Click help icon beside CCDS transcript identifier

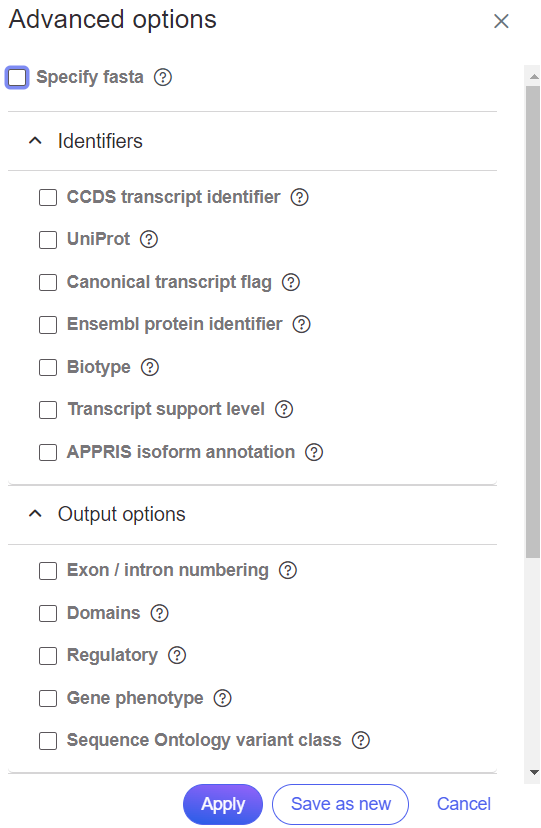pyautogui.click(x=299, y=197)
